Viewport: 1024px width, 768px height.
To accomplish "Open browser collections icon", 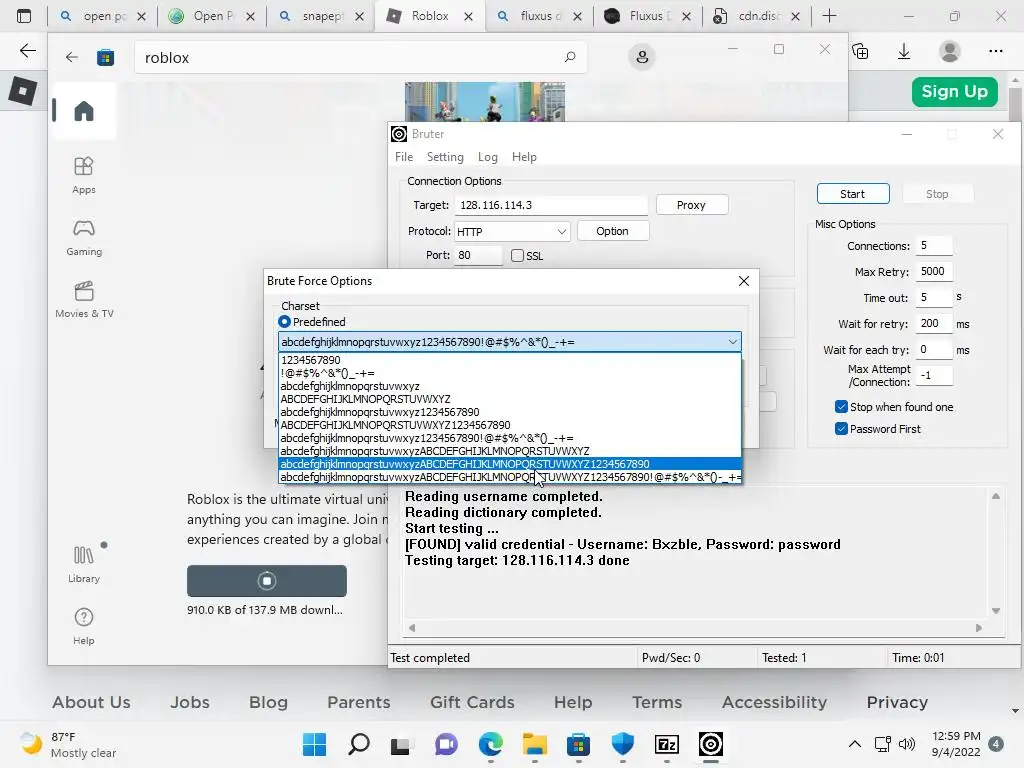I will coord(860,51).
